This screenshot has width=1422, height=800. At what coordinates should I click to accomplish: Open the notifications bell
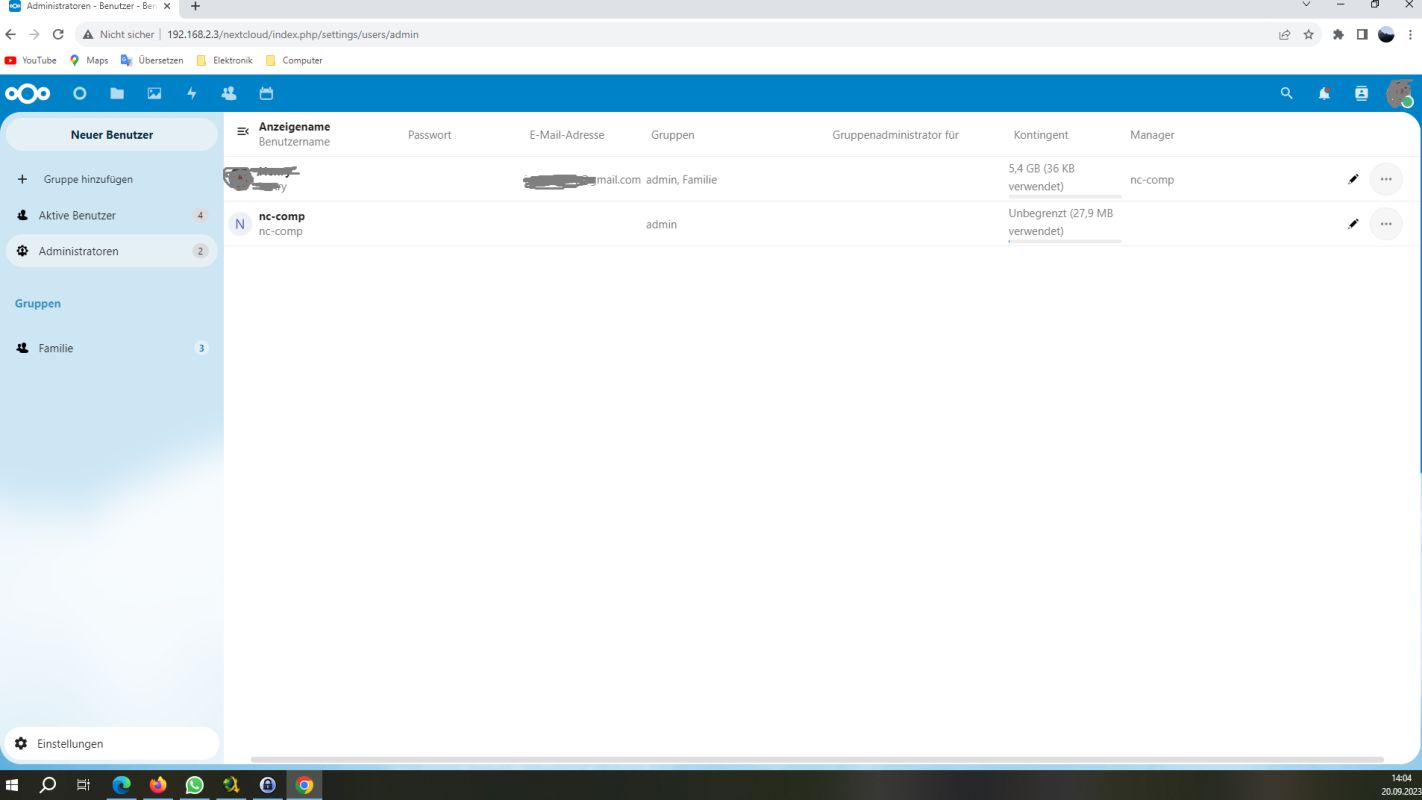pyautogui.click(x=1324, y=93)
